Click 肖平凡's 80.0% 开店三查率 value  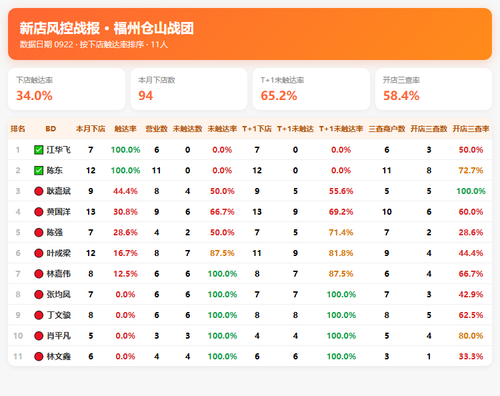pyautogui.click(x=471, y=336)
